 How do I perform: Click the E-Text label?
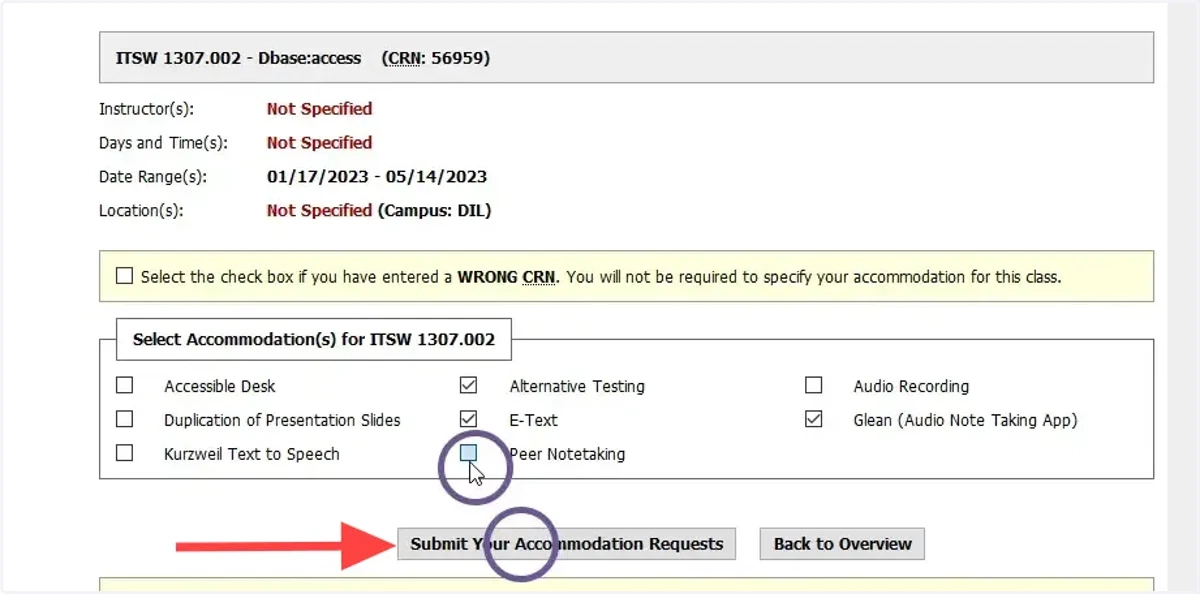[x=533, y=420]
